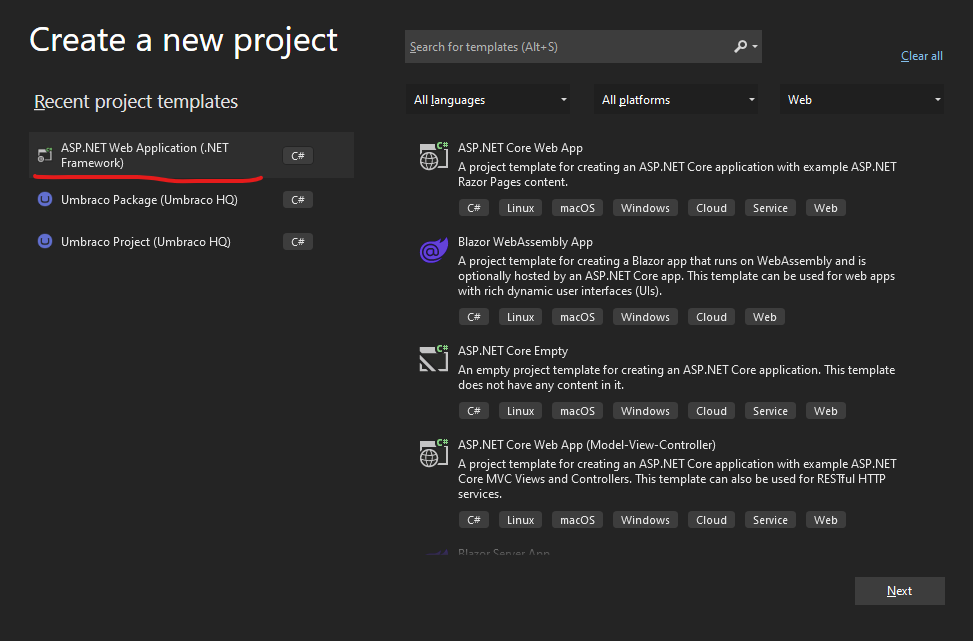Open the Web project type dropdown
The height and width of the screenshot is (641, 973).
click(x=862, y=99)
